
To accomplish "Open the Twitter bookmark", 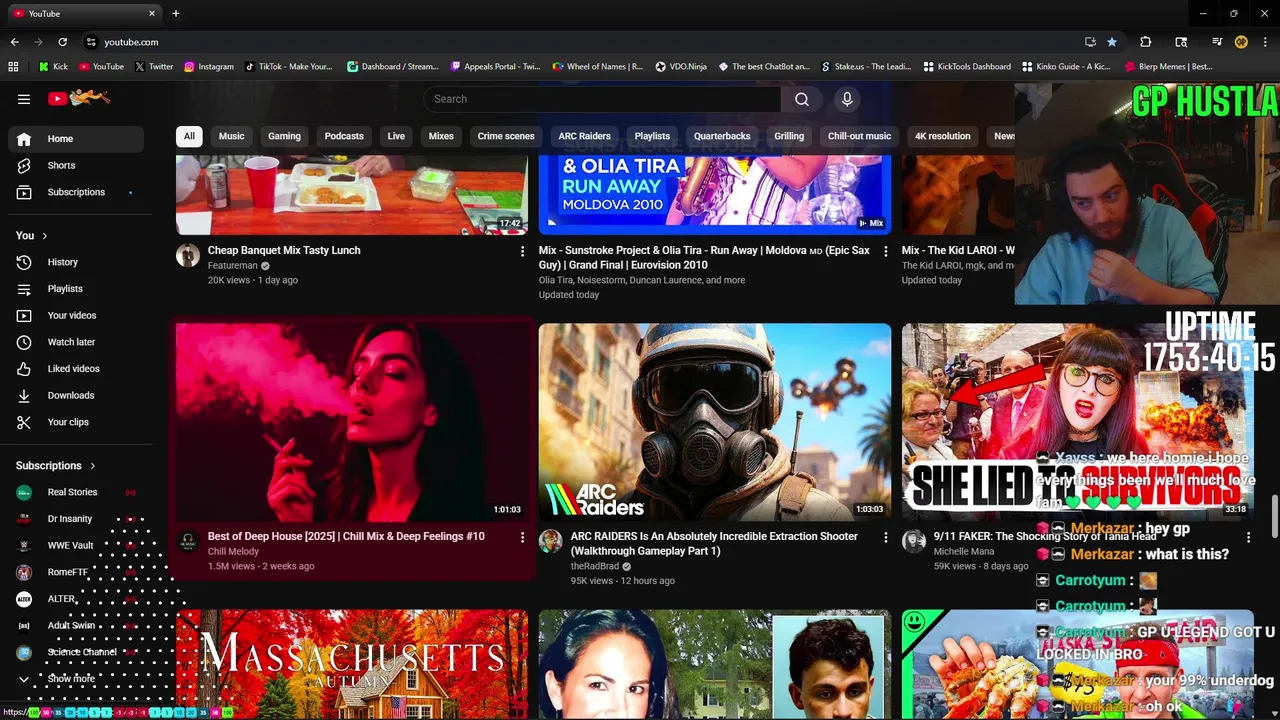I will (154, 67).
